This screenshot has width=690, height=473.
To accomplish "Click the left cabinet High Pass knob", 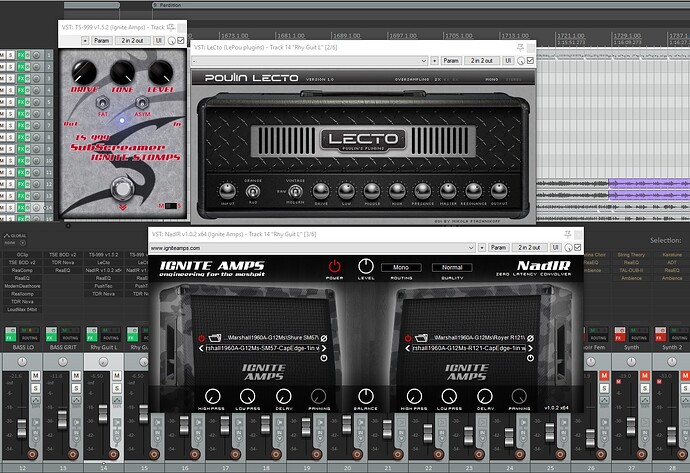I will pyautogui.click(x=212, y=396).
